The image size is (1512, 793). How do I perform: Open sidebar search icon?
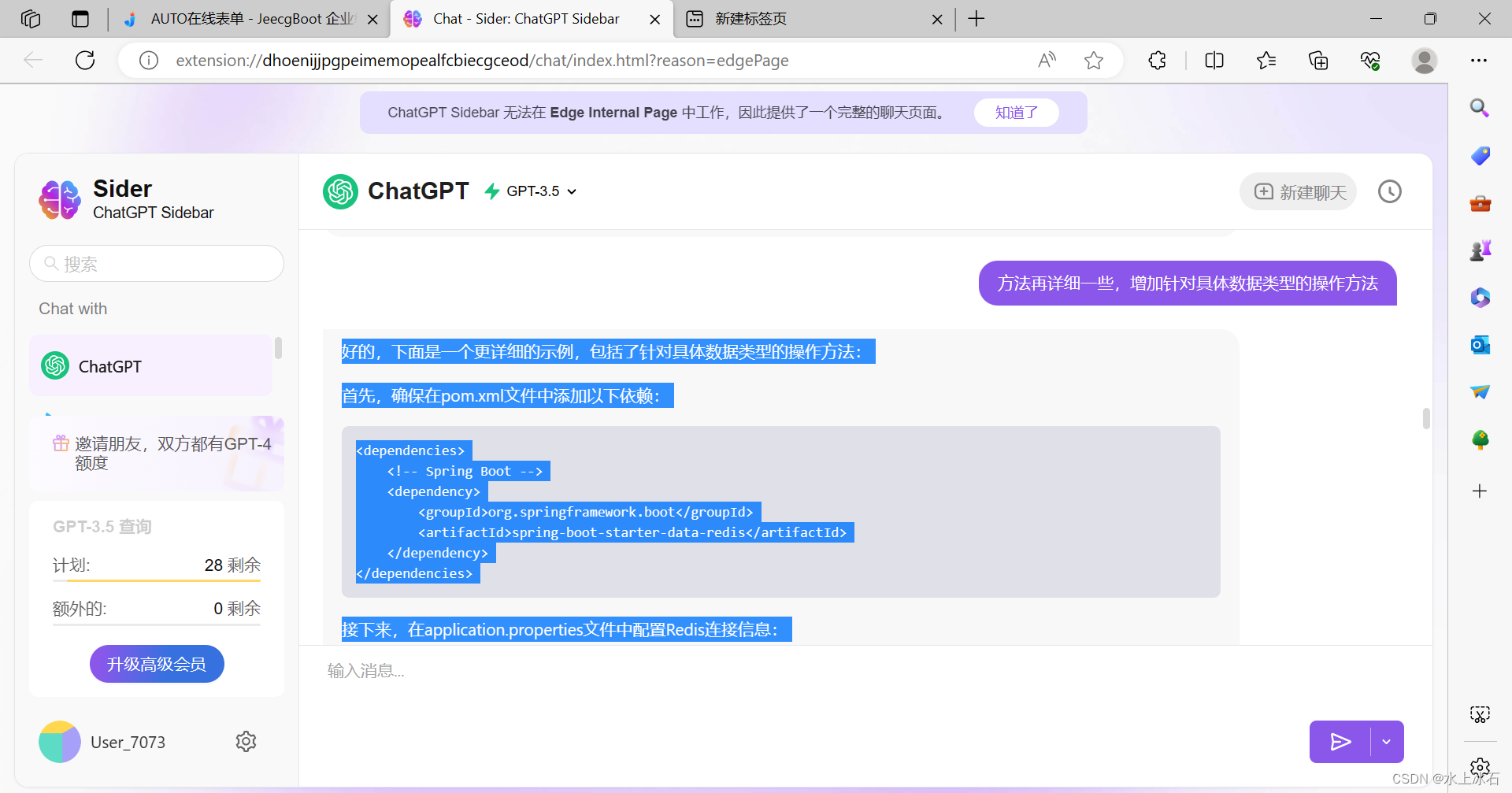[1480, 108]
